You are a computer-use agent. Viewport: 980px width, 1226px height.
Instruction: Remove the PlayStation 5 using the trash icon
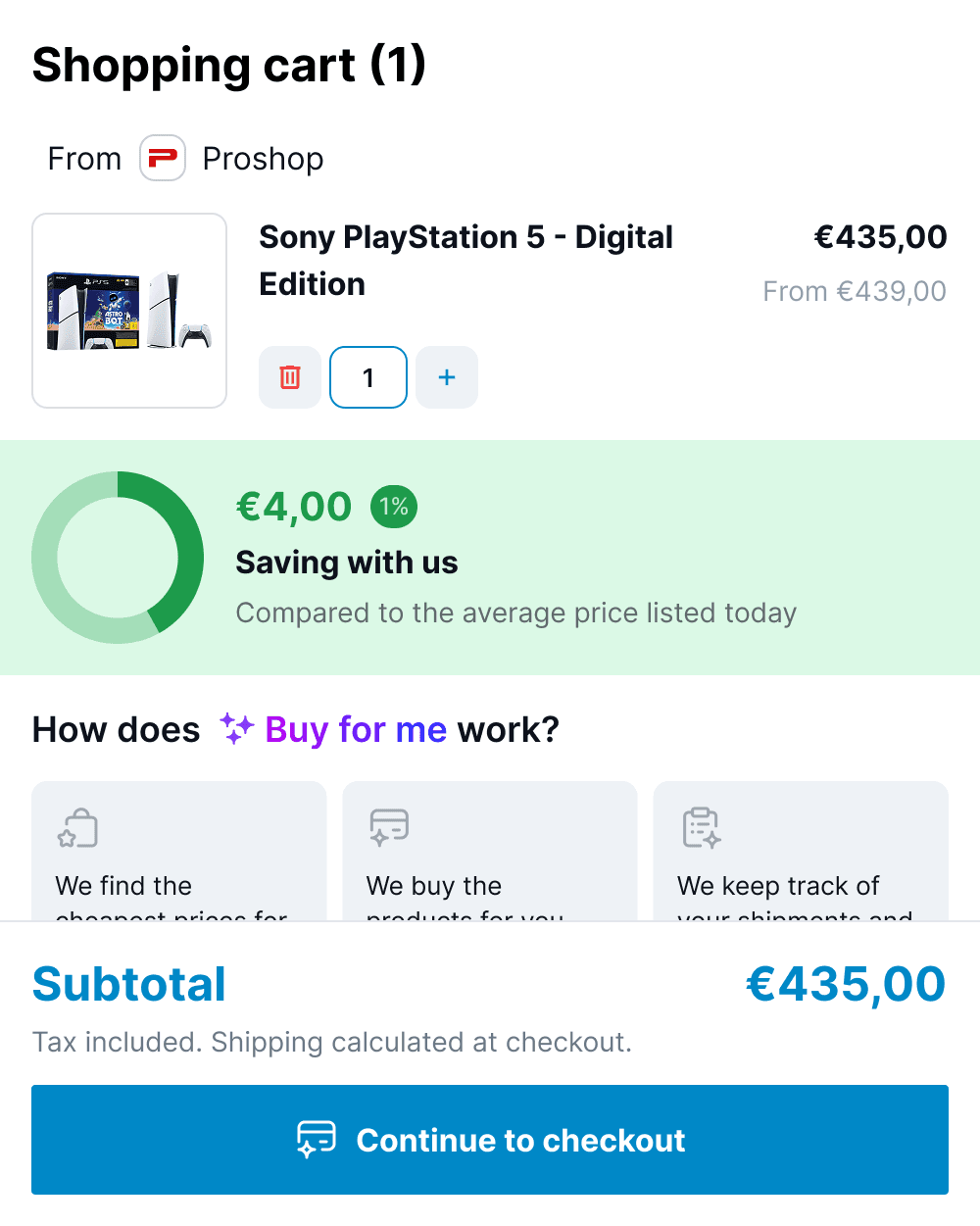(x=289, y=376)
